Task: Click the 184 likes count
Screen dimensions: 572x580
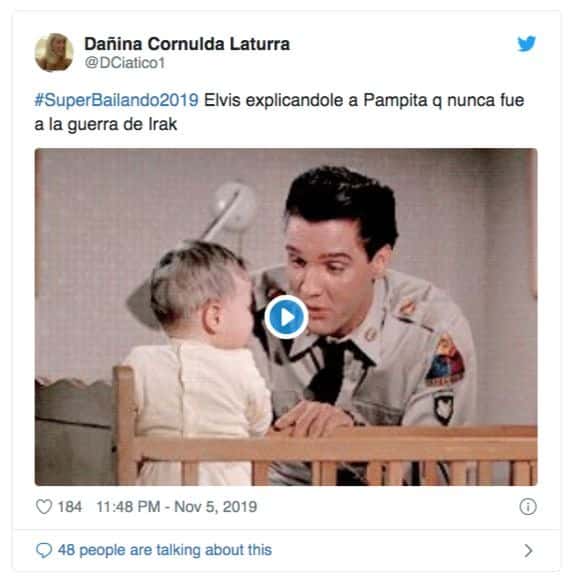Action: [70, 506]
